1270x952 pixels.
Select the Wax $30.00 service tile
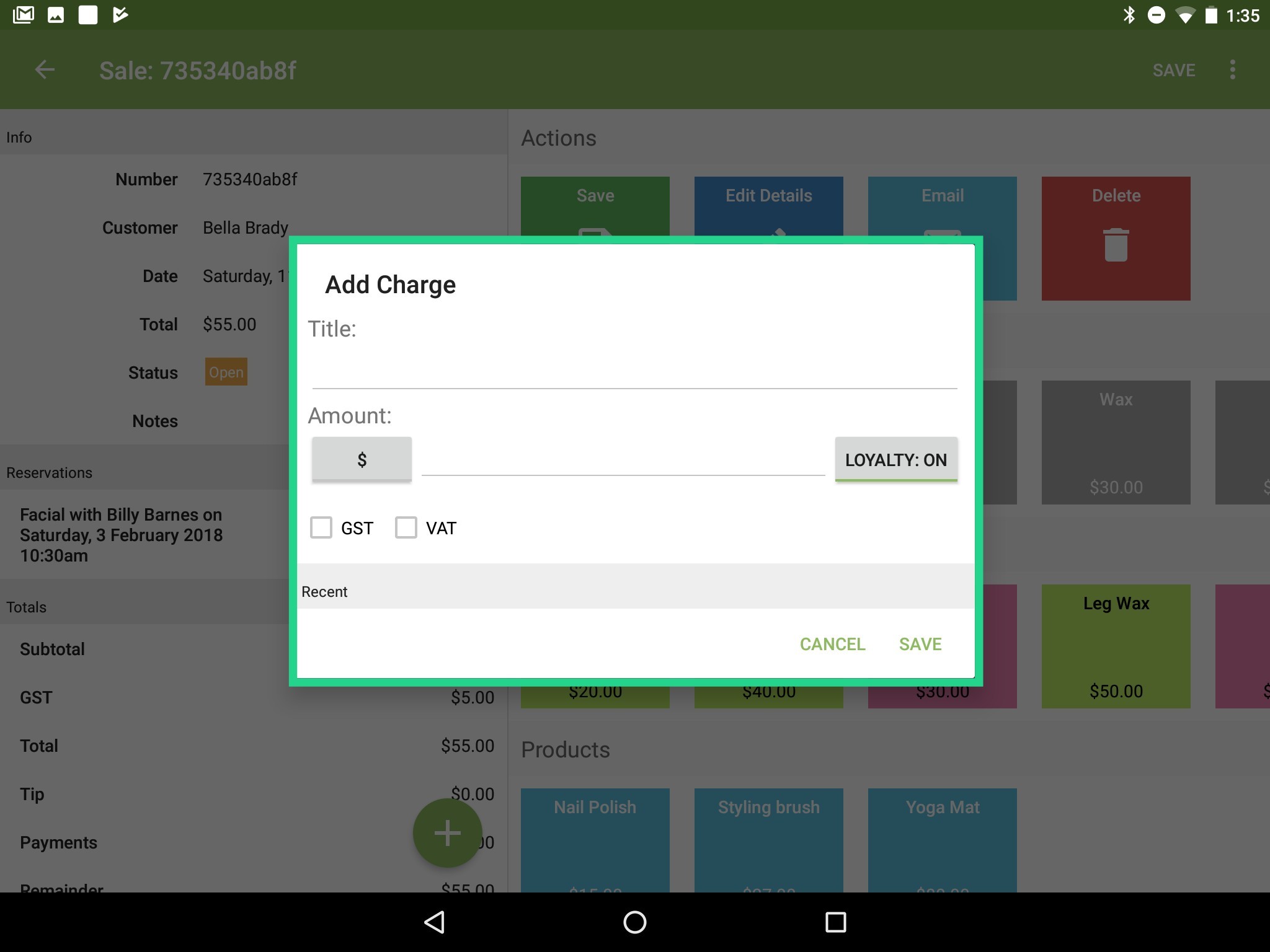click(1116, 443)
